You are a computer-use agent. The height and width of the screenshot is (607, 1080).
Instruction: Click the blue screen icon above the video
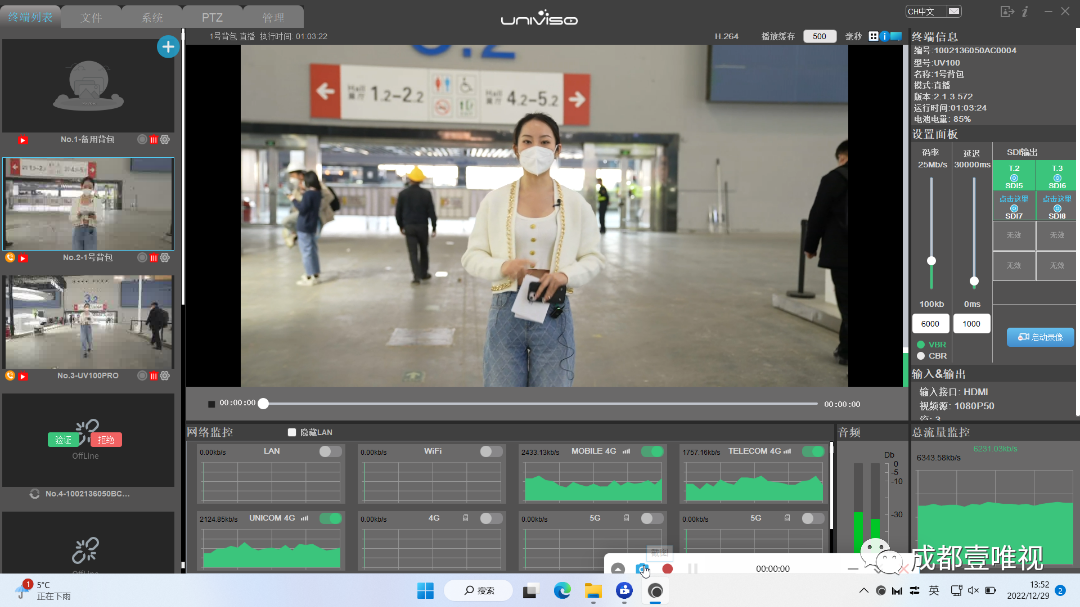click(896, 36)
